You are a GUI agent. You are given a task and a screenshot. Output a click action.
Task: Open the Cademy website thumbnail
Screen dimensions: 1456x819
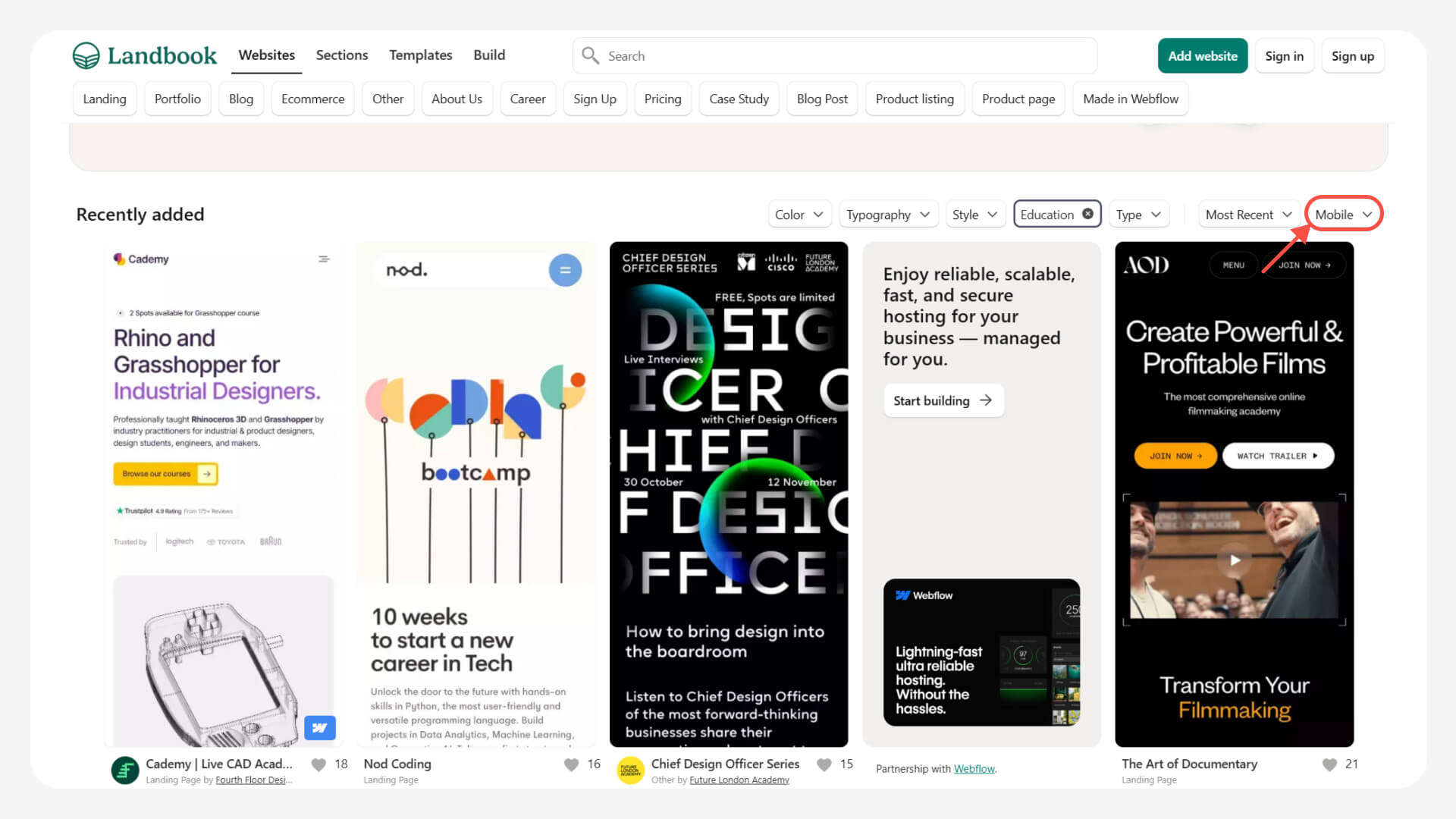(x=223, y=494)
